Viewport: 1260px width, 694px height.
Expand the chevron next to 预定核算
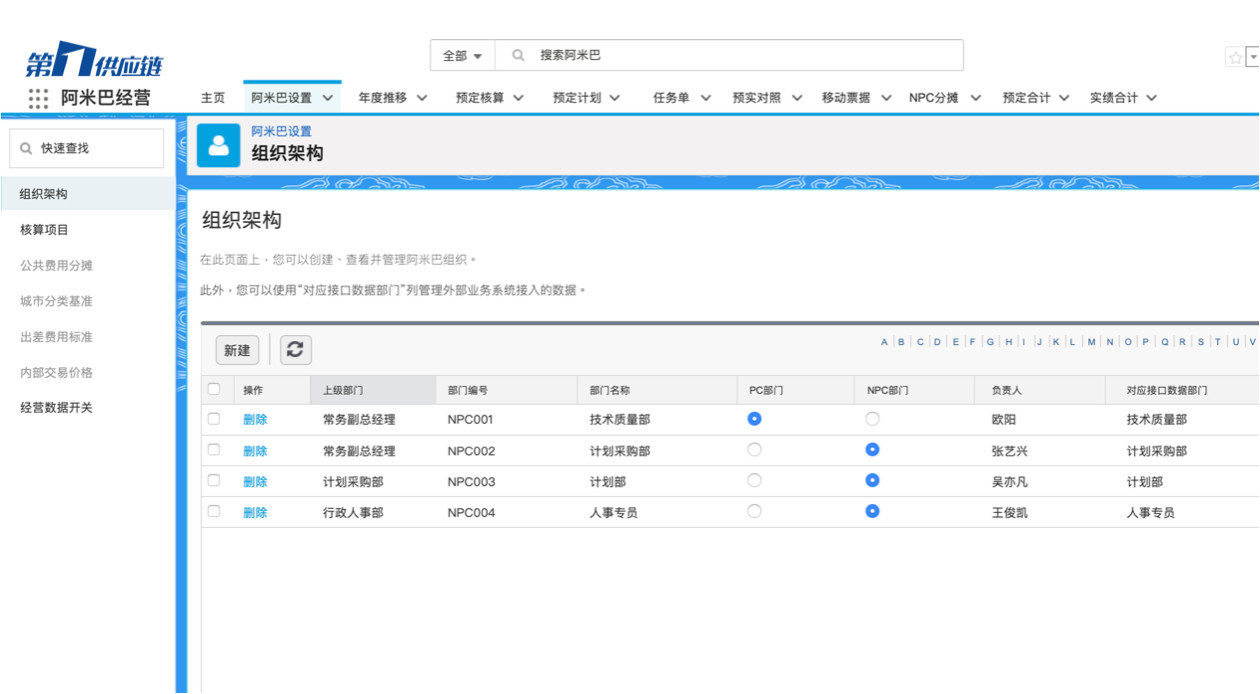[x=520, y=98]
